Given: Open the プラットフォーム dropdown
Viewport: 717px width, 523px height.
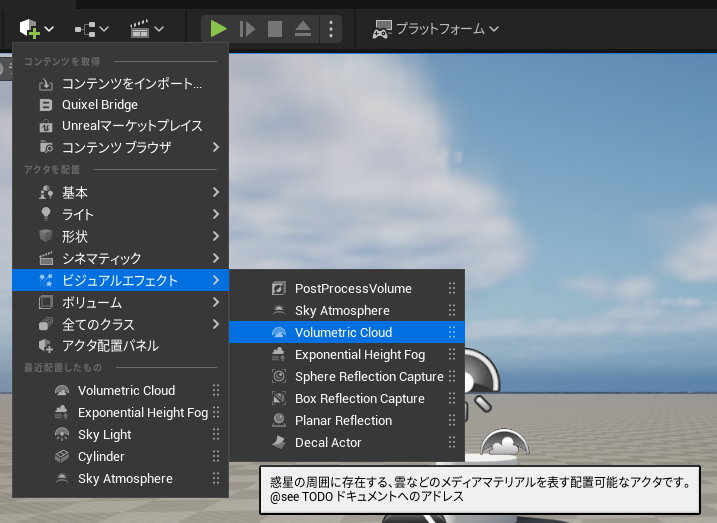Looking at the screenshot, I should 436,29.
